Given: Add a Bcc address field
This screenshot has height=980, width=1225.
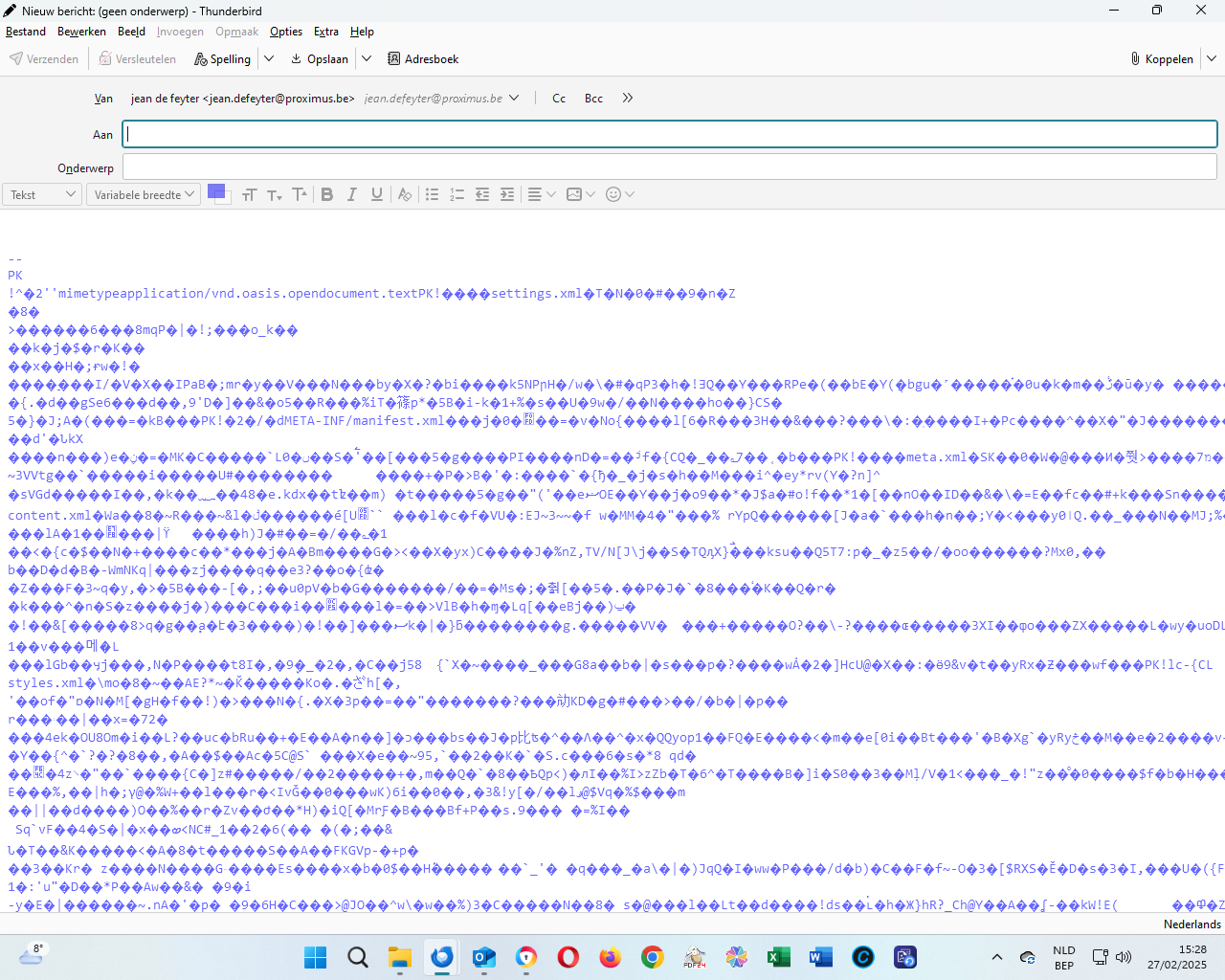Looking at the screenshot, I should (x=593, y=99).
